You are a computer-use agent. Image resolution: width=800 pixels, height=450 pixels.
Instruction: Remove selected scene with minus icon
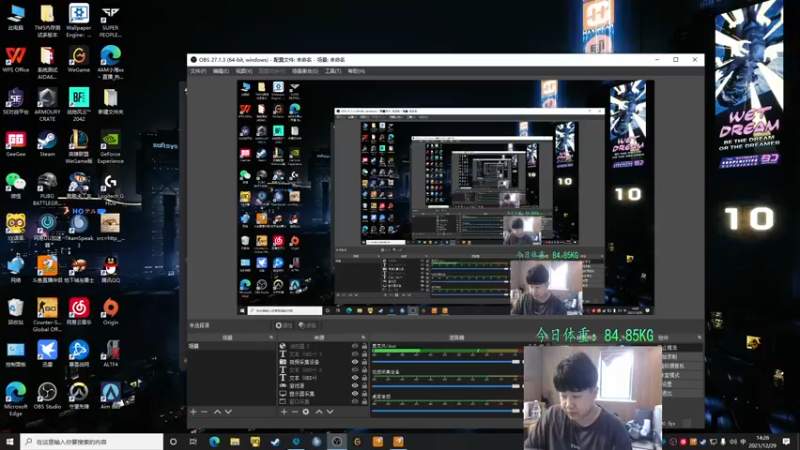click(x=204, y=411)
